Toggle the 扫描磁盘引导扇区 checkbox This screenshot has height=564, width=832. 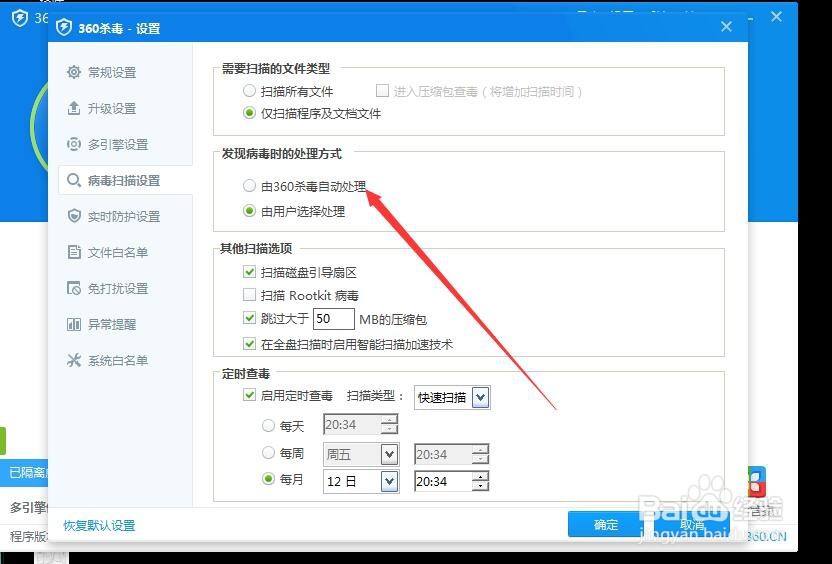pos(249,272)
